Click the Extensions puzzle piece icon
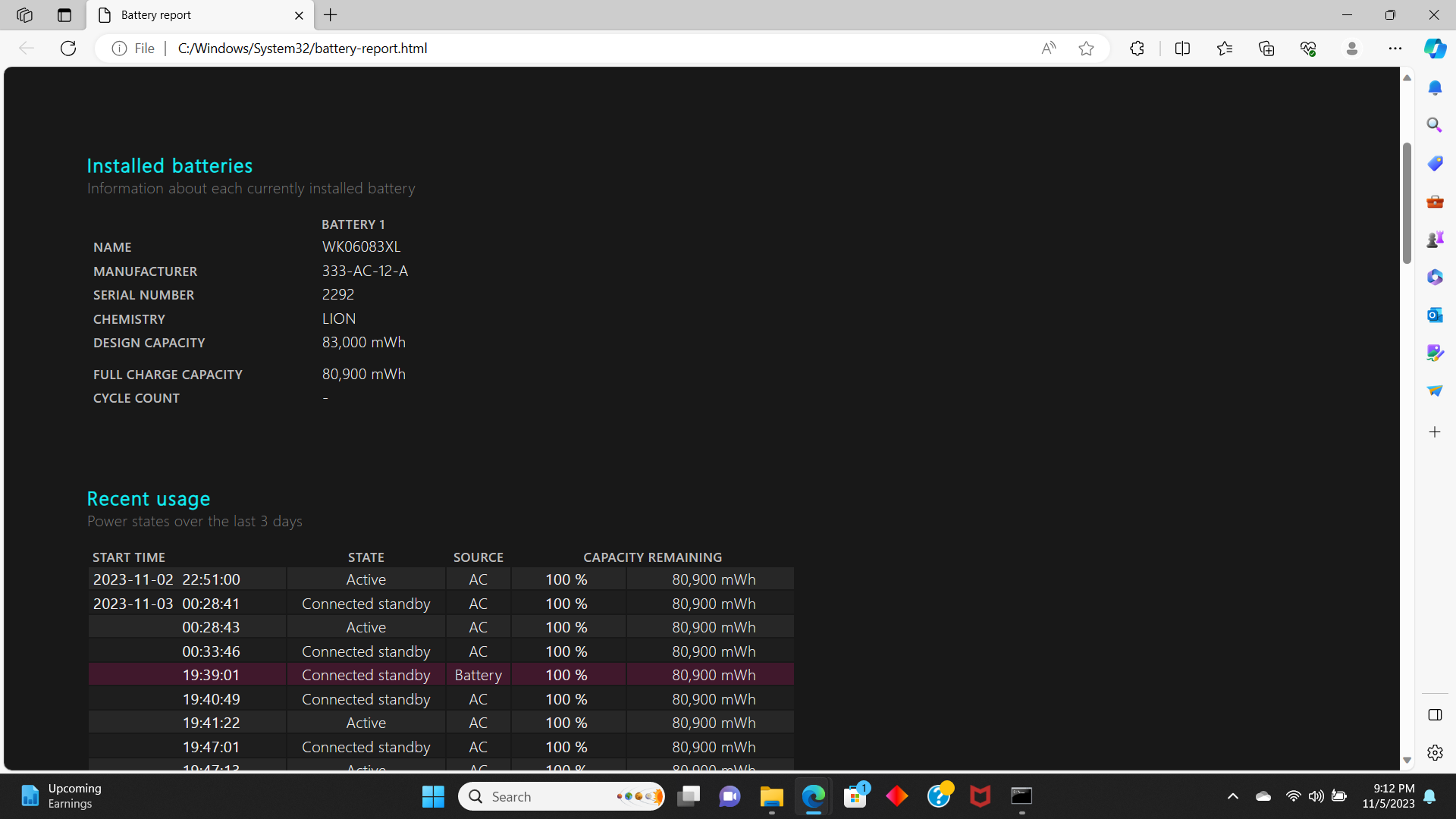The height and width of the screenshot is (819, 1456). [1138, 48]
